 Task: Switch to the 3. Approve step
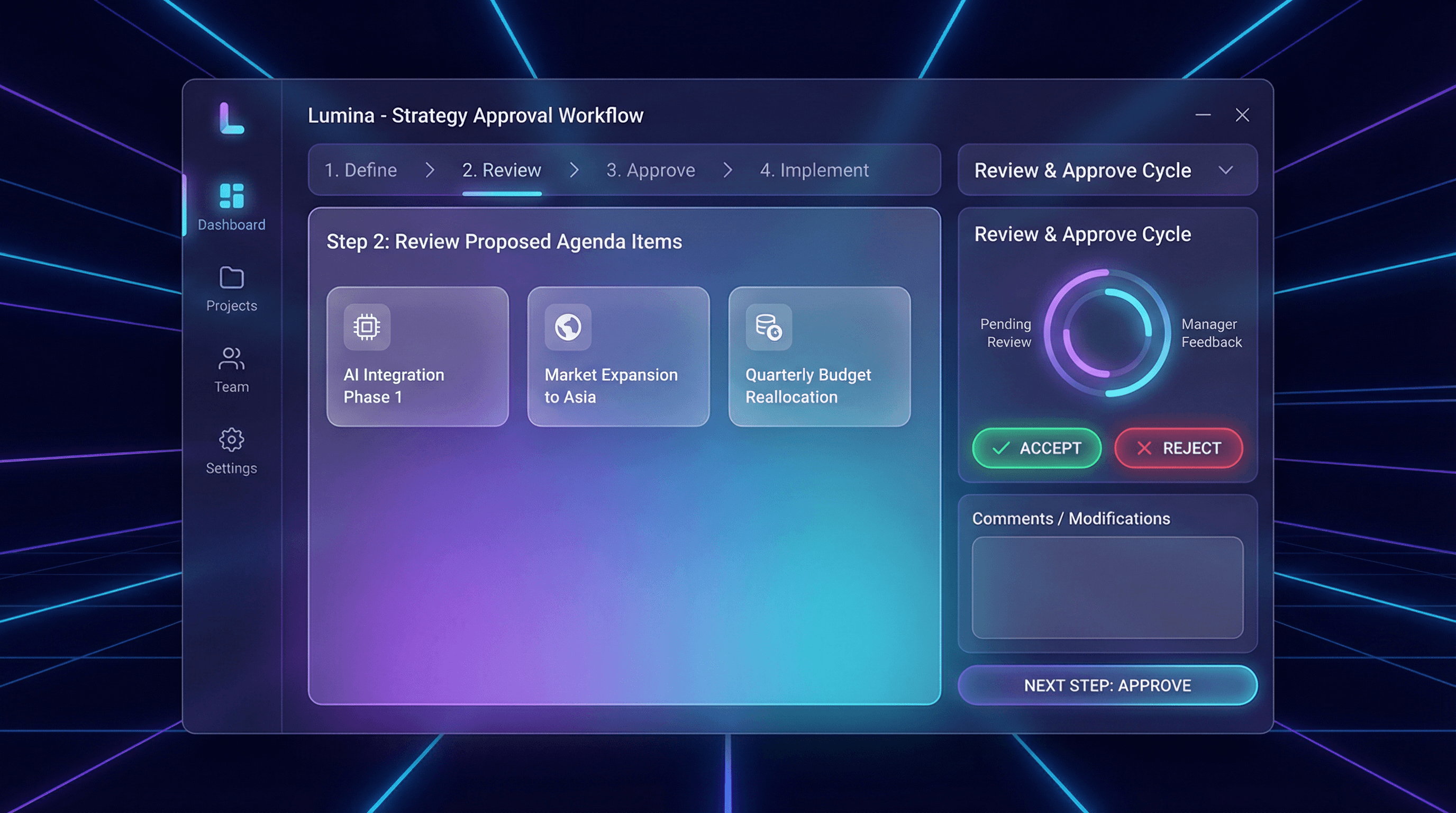coord(651,169)
